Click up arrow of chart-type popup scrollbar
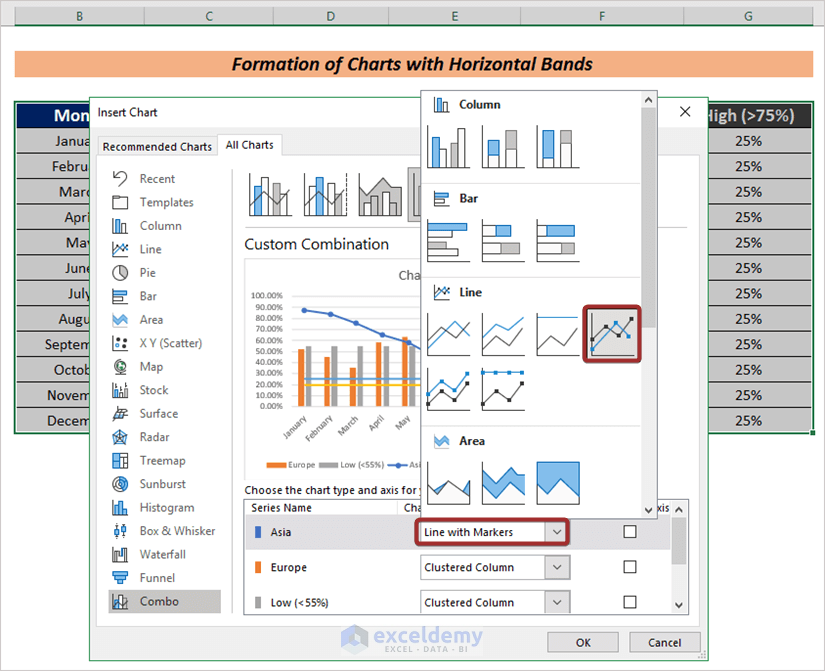 click(x=648, y=99)
